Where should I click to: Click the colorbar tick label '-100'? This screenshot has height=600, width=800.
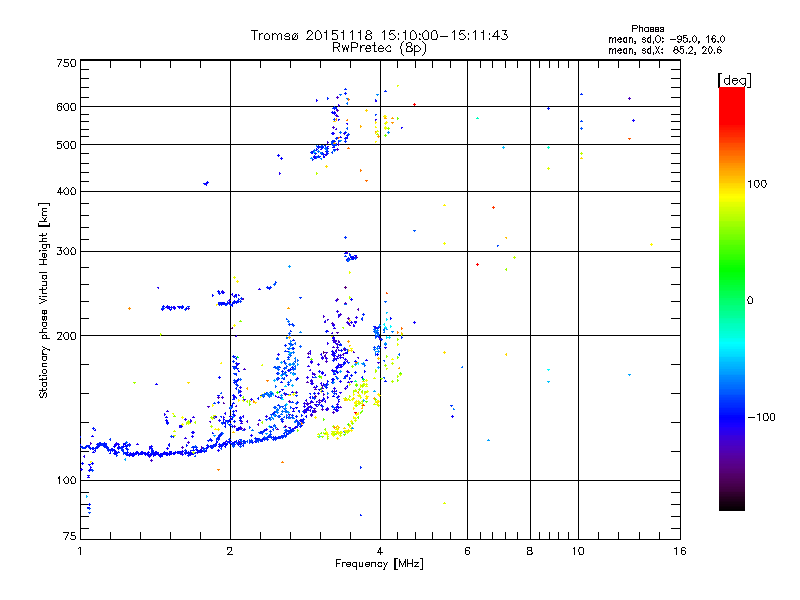(761, 417)
